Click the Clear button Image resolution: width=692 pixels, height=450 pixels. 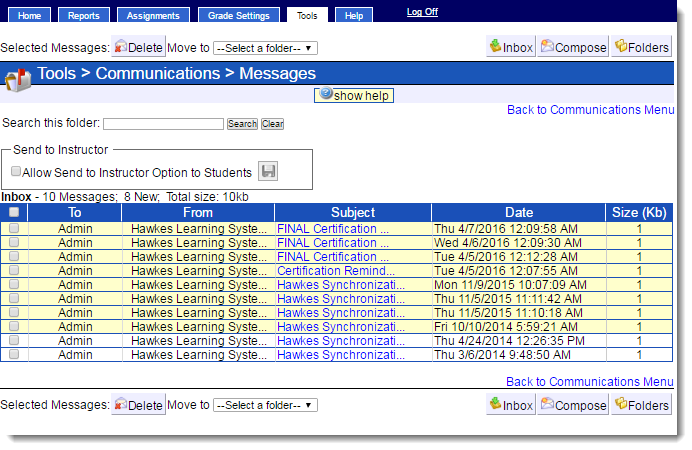272,124
